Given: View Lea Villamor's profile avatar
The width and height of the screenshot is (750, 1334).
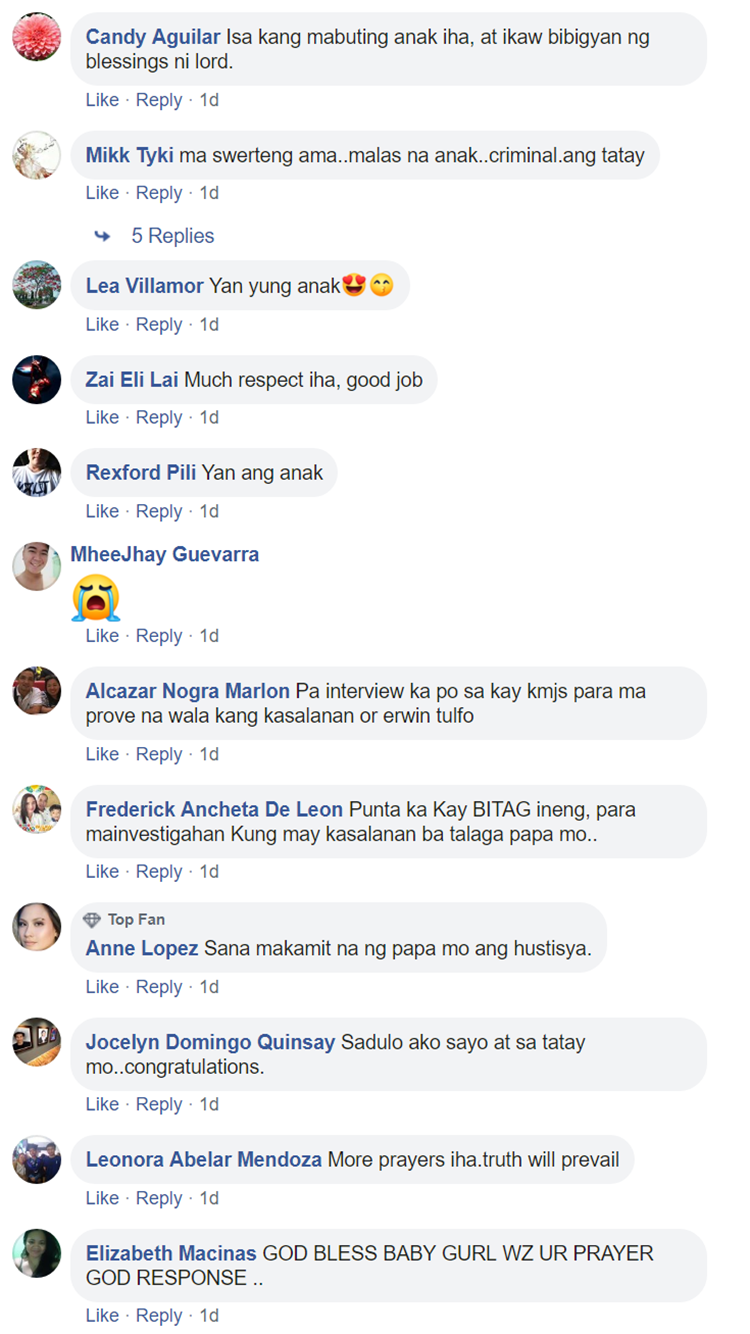Looking at the screenshot, I should [37, 286].
